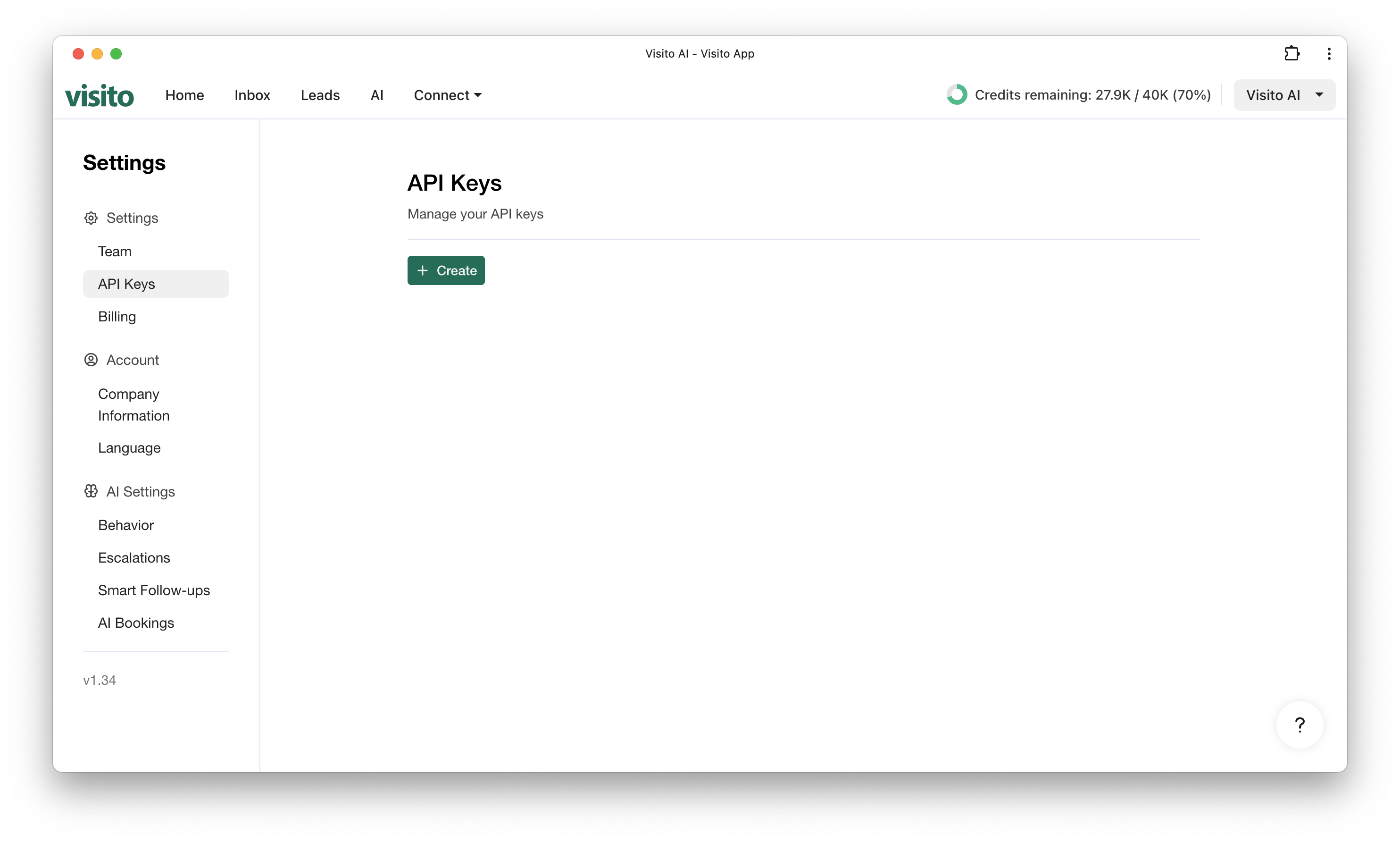Switch to the Inbox tab
This screenshot has width=1400, height=842.
click(x=252, y=95)
